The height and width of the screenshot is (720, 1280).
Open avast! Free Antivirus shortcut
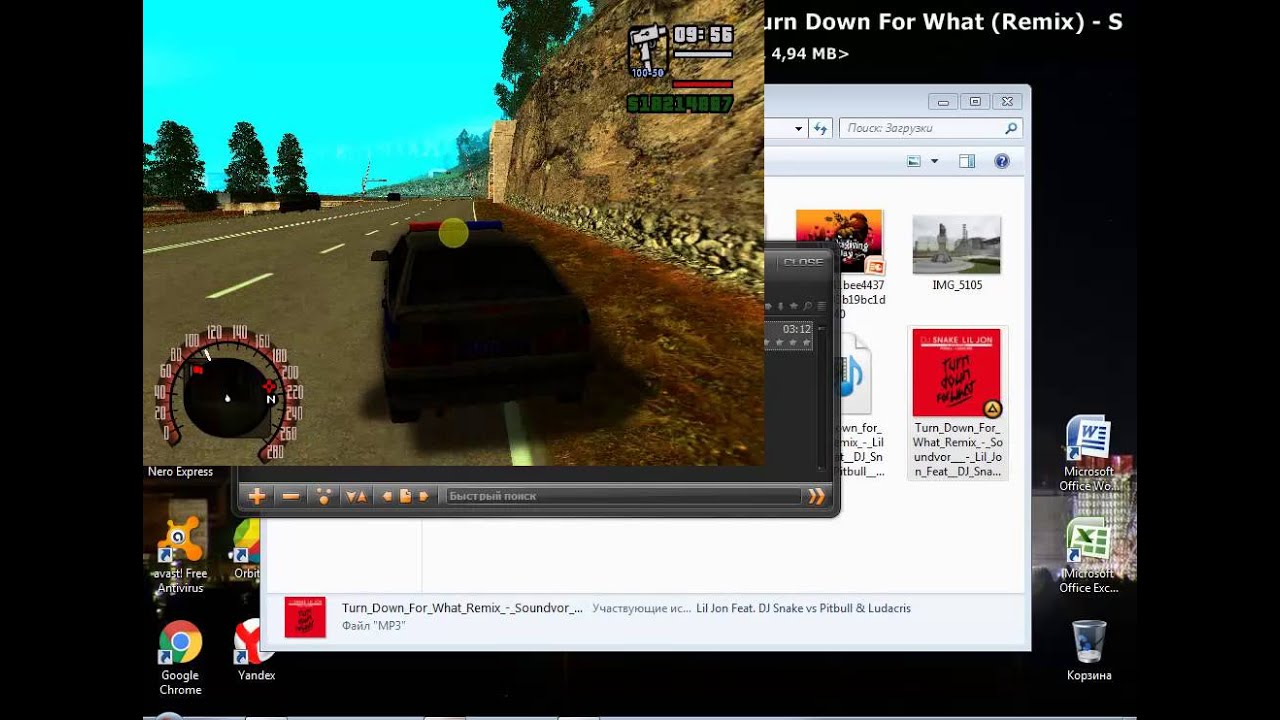click(x=180, y=556)
